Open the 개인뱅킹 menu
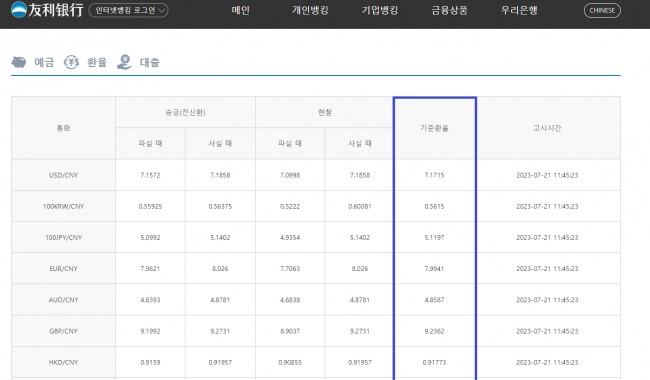Image resolution: width=650 pixels, height=380 pixels. (310, 10)
